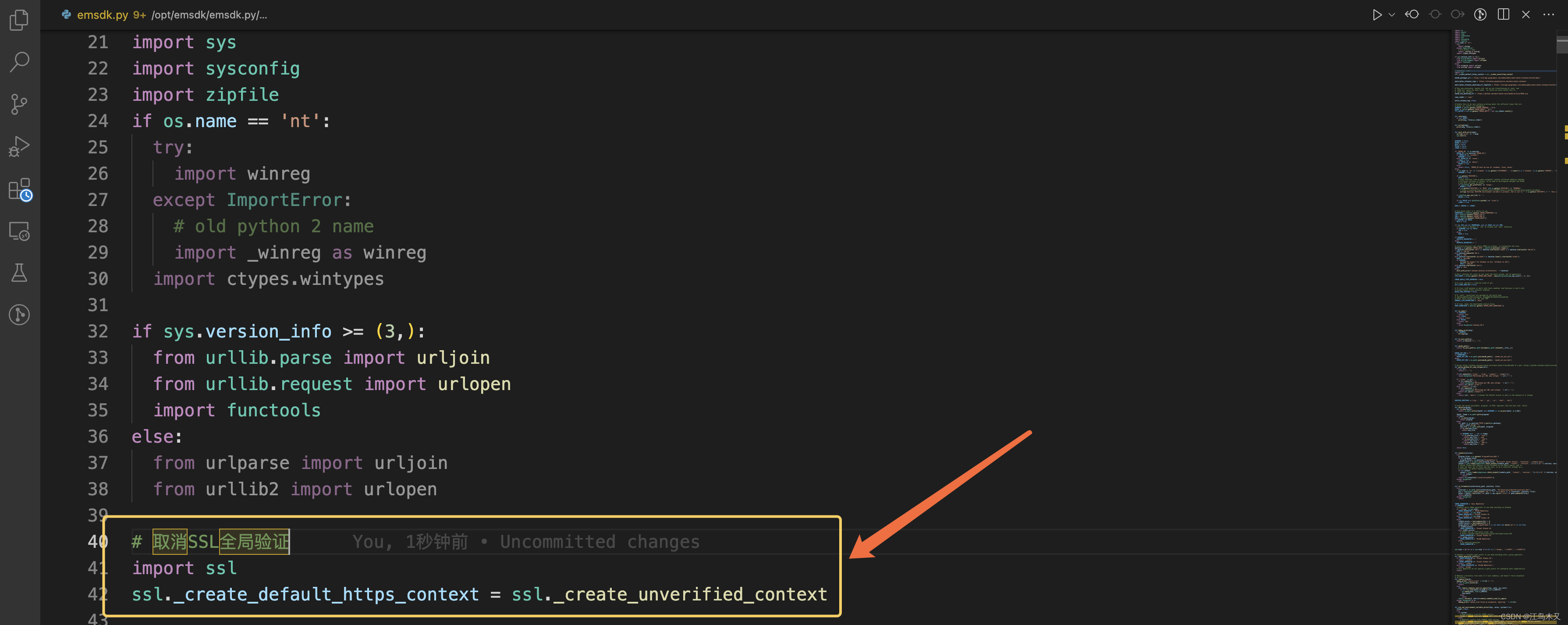Open the Explorer view in activity bar
The height and width of the screenshot is (625, 1568).
[19, 20]
